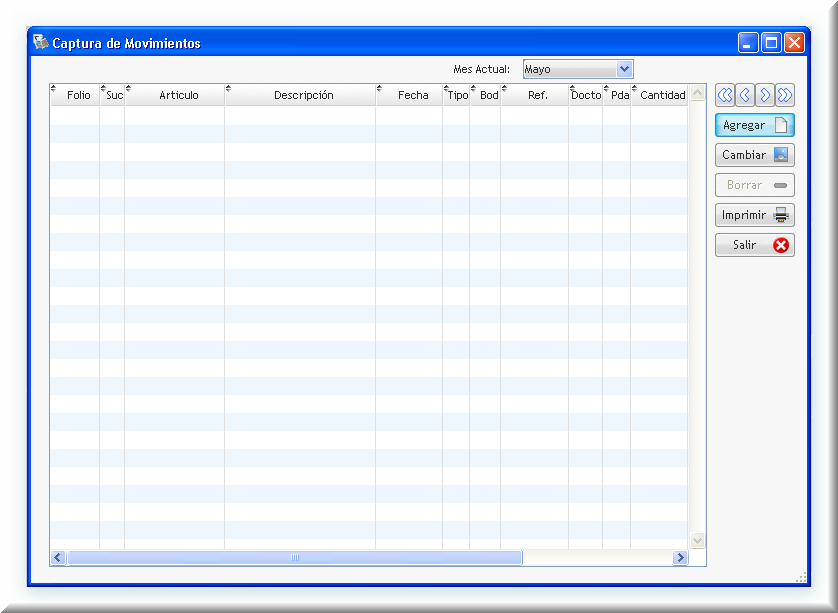838x613 pixels.
Task: Go to last record navigation button
Action: pyautogui.click(x=785, y=95)
